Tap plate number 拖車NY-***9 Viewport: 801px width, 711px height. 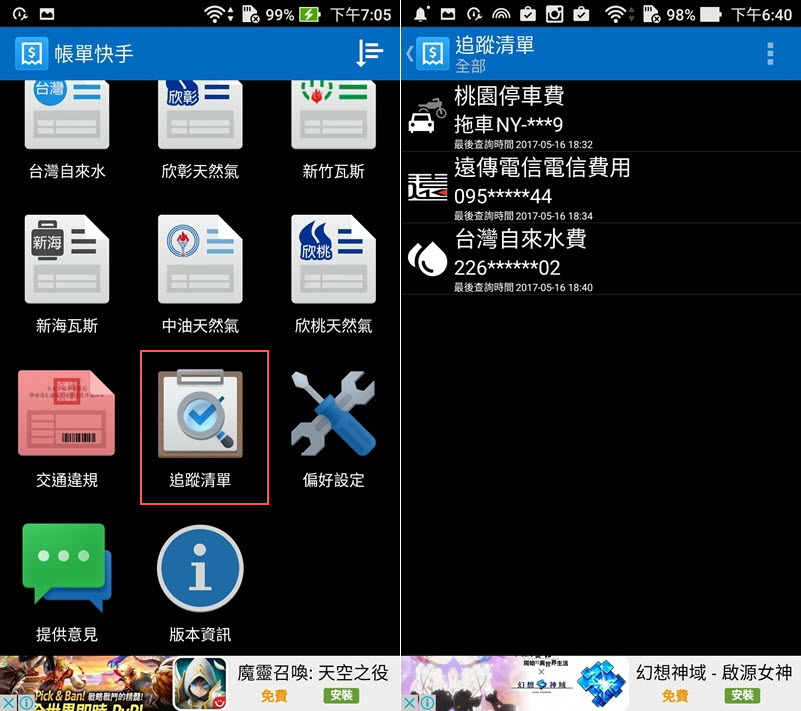tap(508, 124)
